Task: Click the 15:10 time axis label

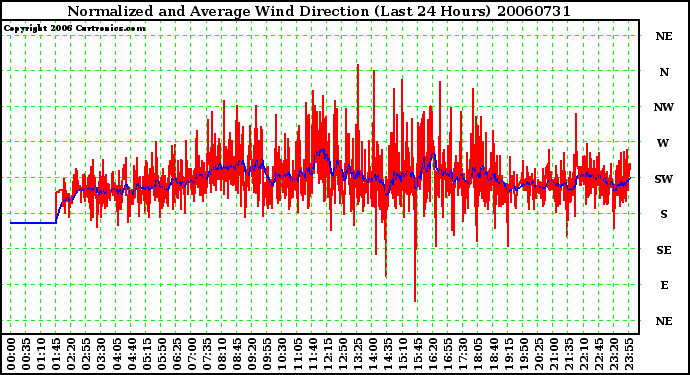Action: [403, 354]
